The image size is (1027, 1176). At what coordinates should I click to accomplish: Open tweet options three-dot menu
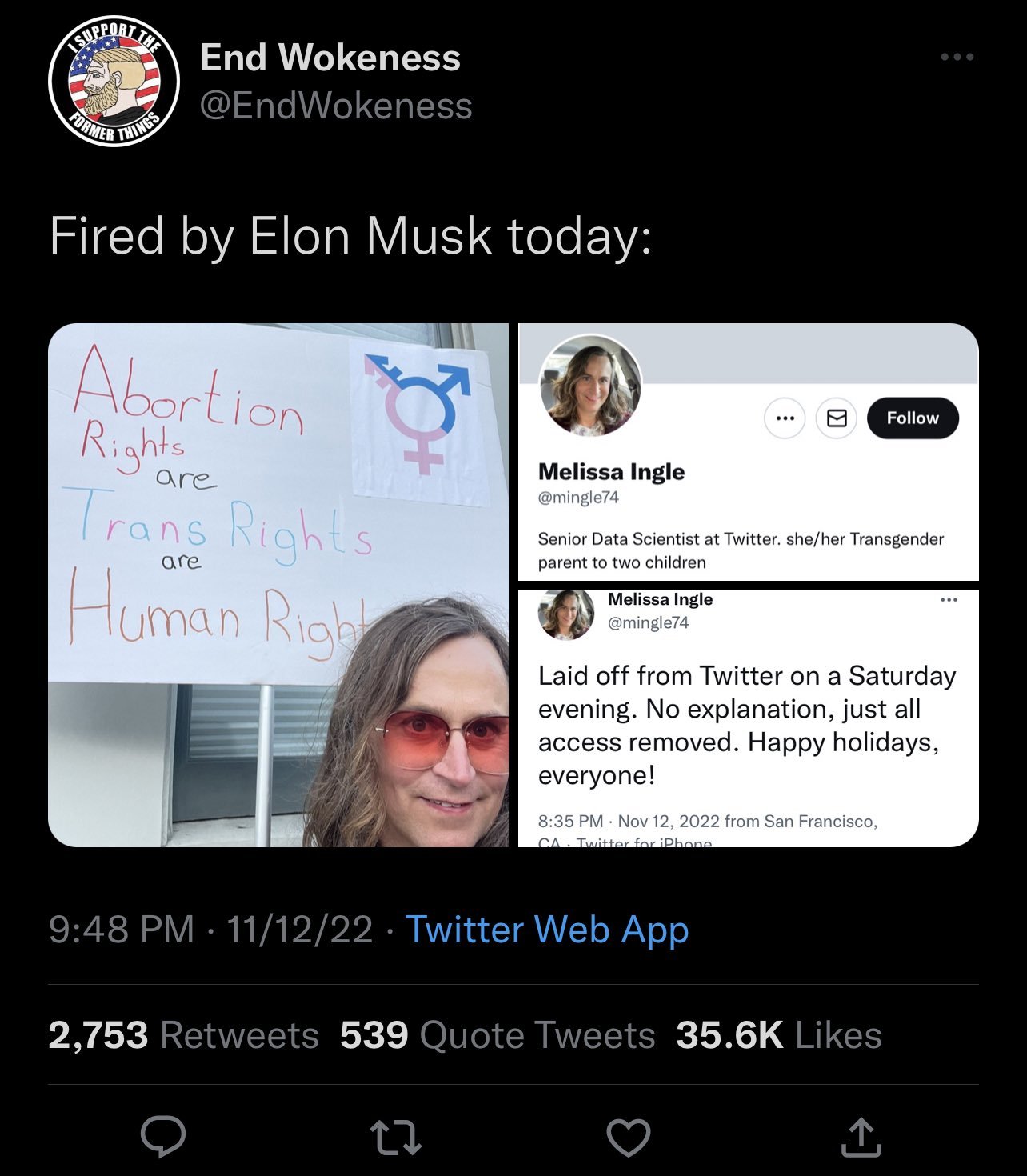pos(957,57)
